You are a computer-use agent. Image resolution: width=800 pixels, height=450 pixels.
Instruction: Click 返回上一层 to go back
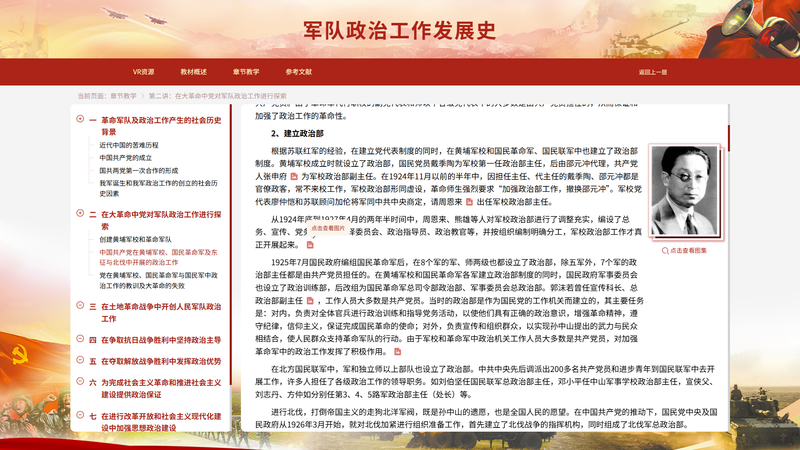click(x=652, y=72)
